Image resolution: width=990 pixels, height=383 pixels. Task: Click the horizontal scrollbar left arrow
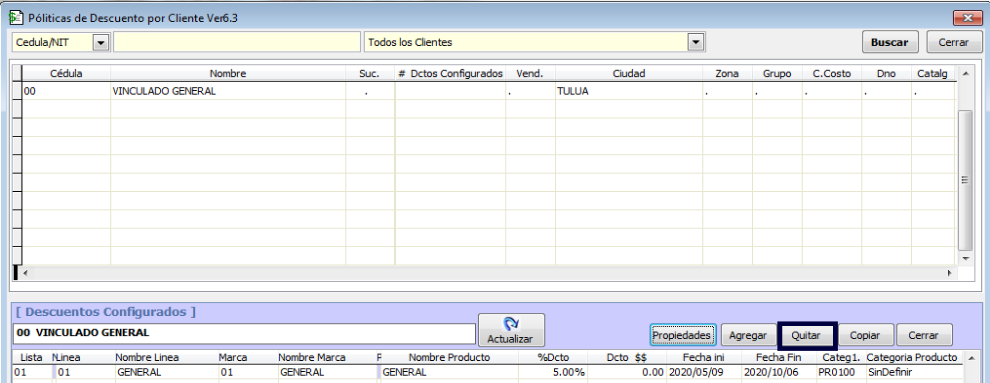coord(26,273)
